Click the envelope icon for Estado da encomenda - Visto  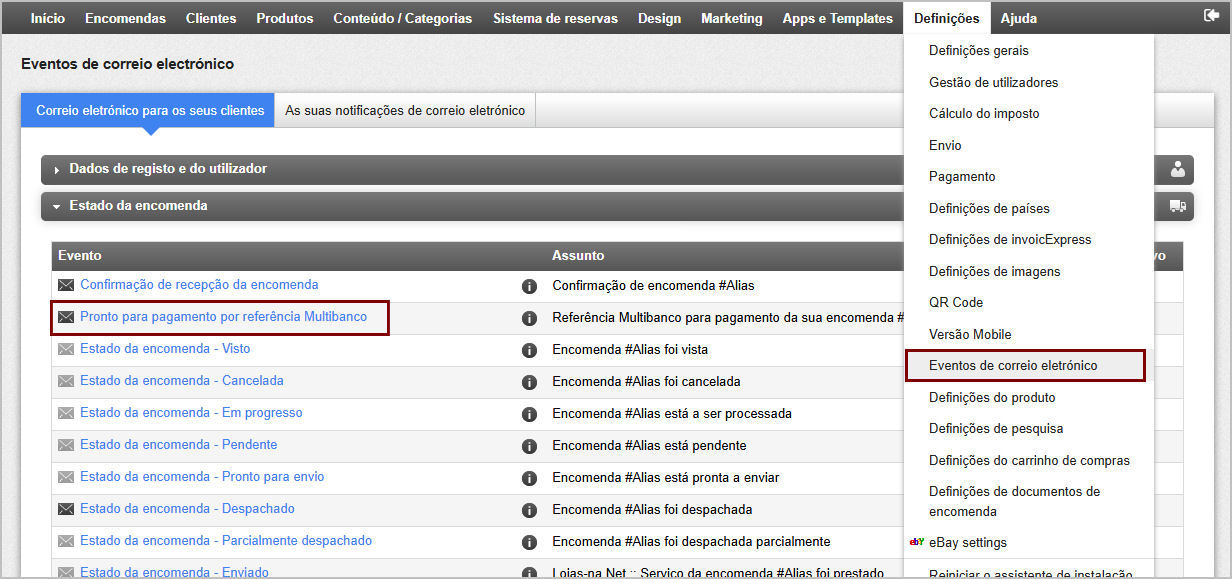pyautogui.click(x=66, y=349)
